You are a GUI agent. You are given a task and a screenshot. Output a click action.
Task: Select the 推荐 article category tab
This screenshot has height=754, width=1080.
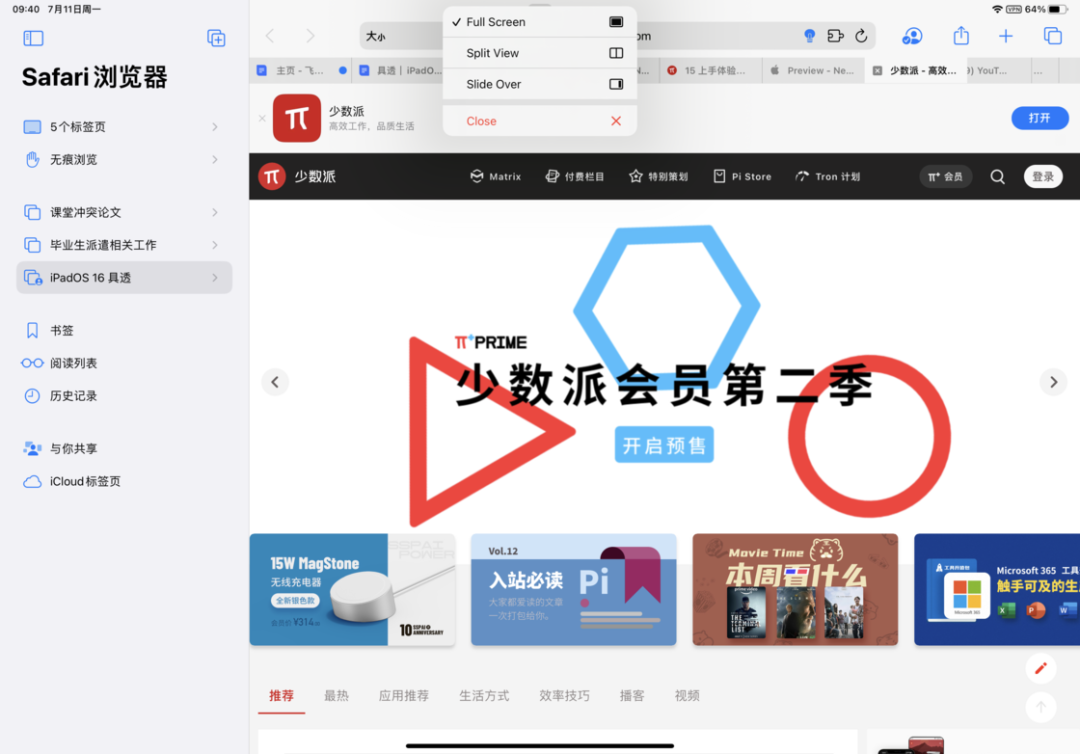click(281, 695)
